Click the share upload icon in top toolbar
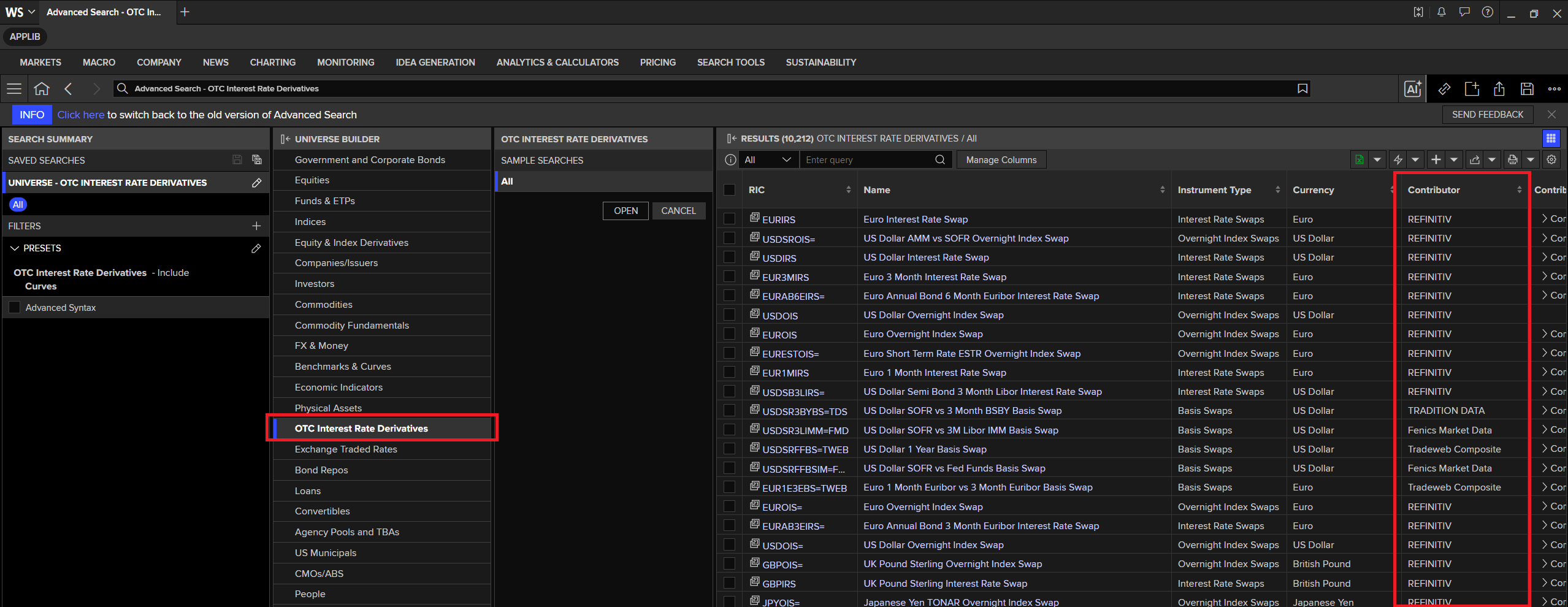Image resolution: width=1568 pixels, height=607 pixels. pyautogui.click(x=1499, y=89)
